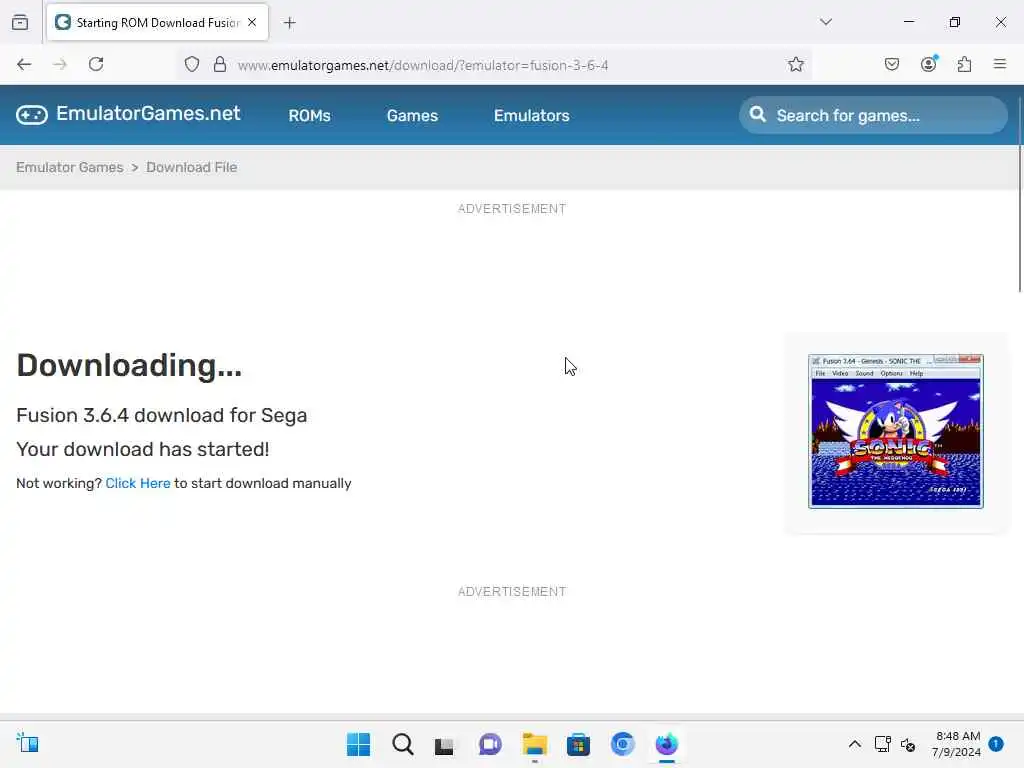
Task: Open the notification badge icon
Action: pos(996,743)
